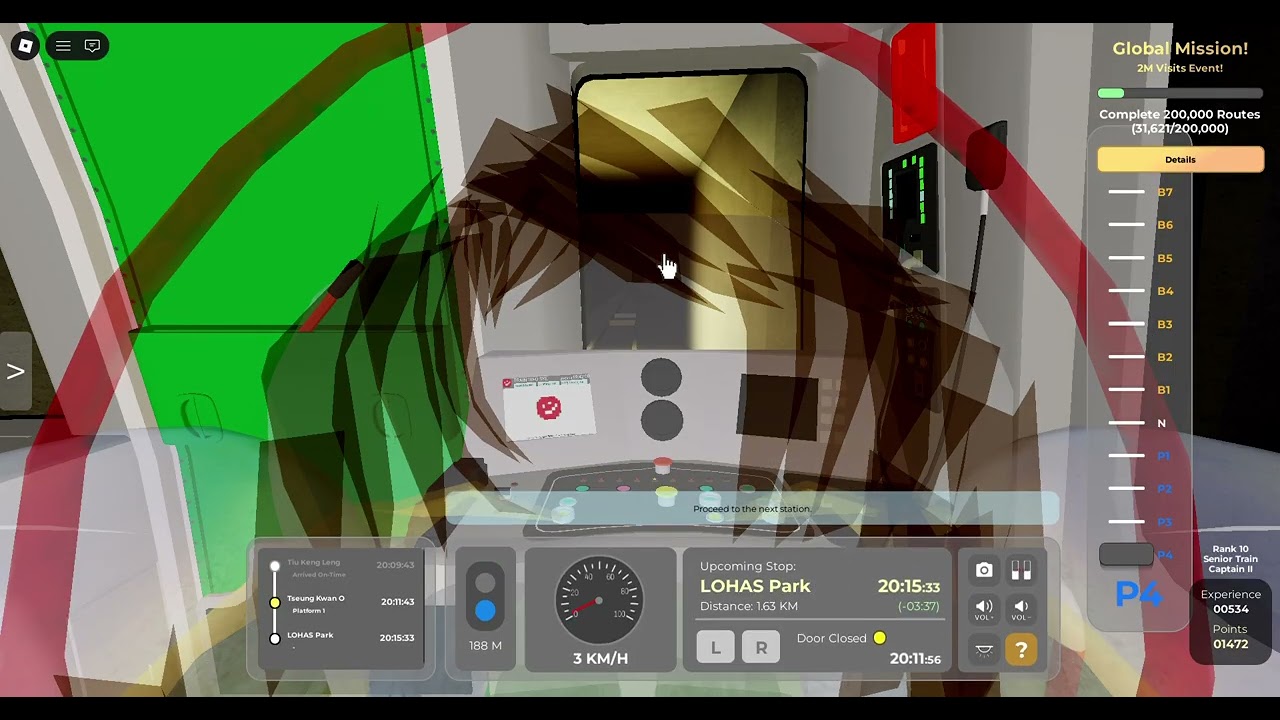The width and height of the screenshot is (1280, 720).
Task: Take a screenshot with the camera icon
Action: 984,570
